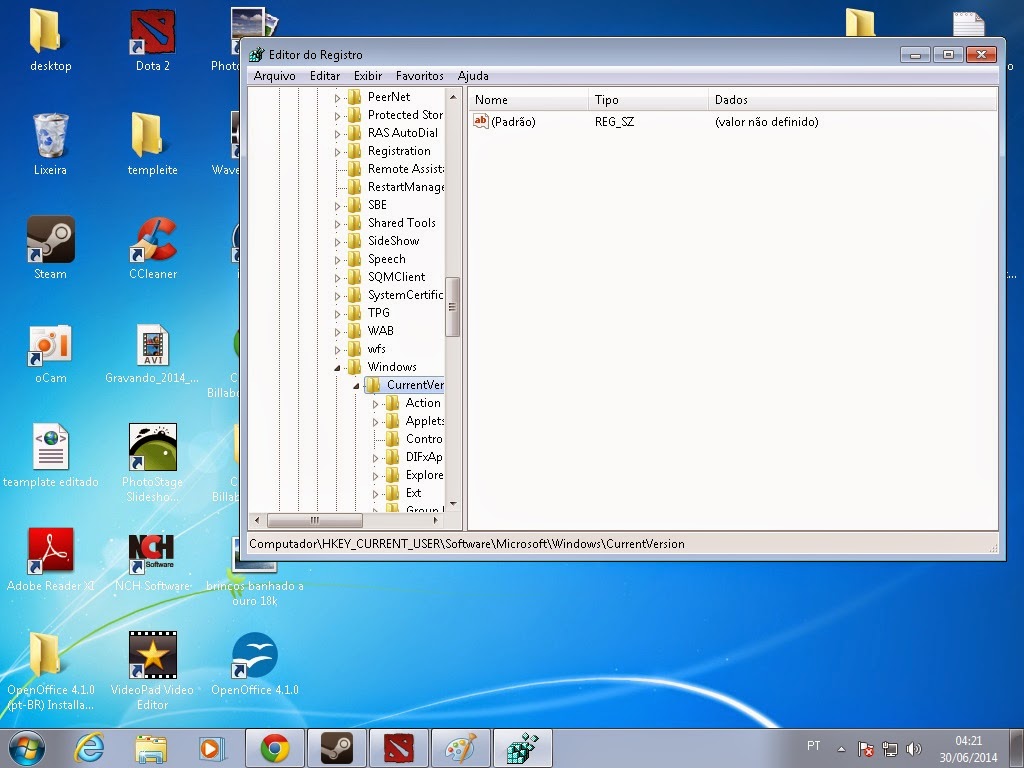Image resolution: width=1024 pixels, height=768 pixels.
Task: Open the templeite folder icon
Action: 152,144
